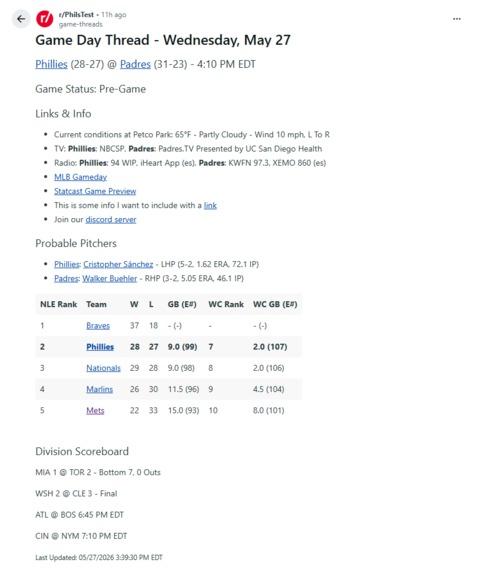The image size is (477, 573).
Task: Open the discord server link
Action: pos(111,220)
